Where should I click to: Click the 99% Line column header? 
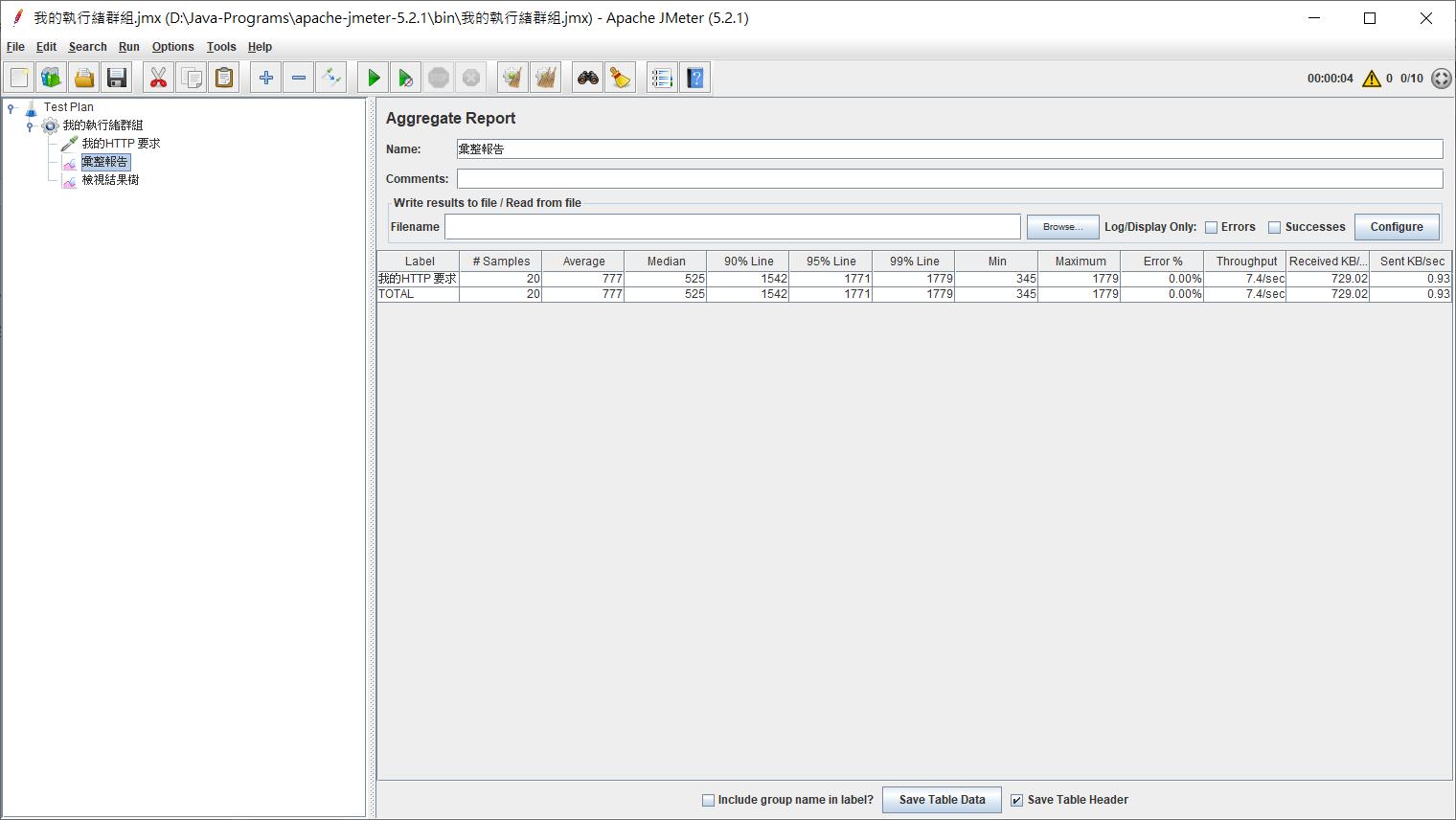pos(914,262)
